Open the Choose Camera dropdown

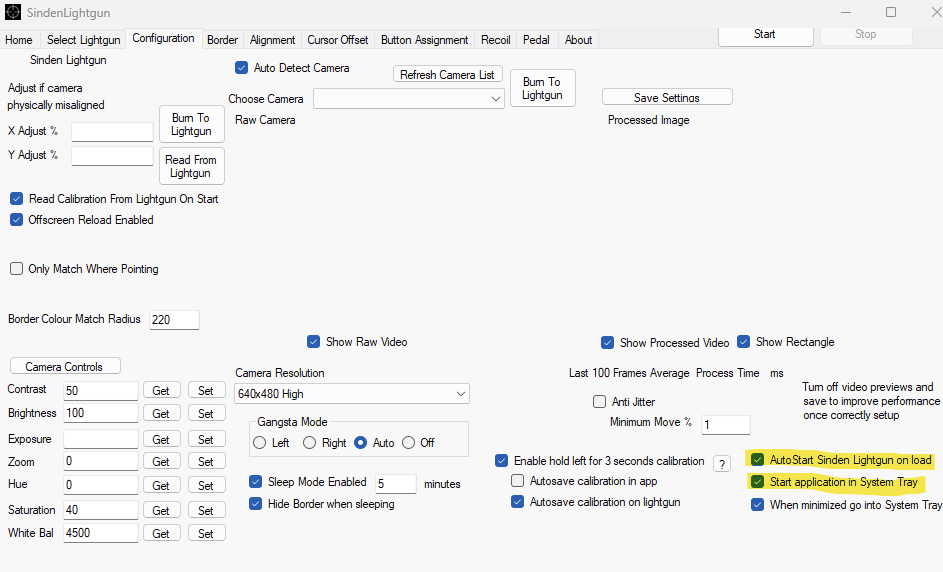tap(409, 99)
